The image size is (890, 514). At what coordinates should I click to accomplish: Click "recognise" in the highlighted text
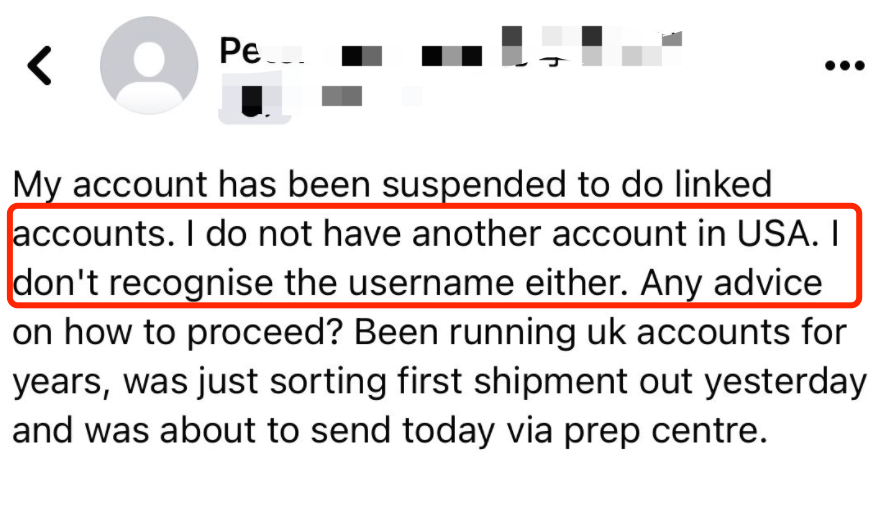point(191,283)
